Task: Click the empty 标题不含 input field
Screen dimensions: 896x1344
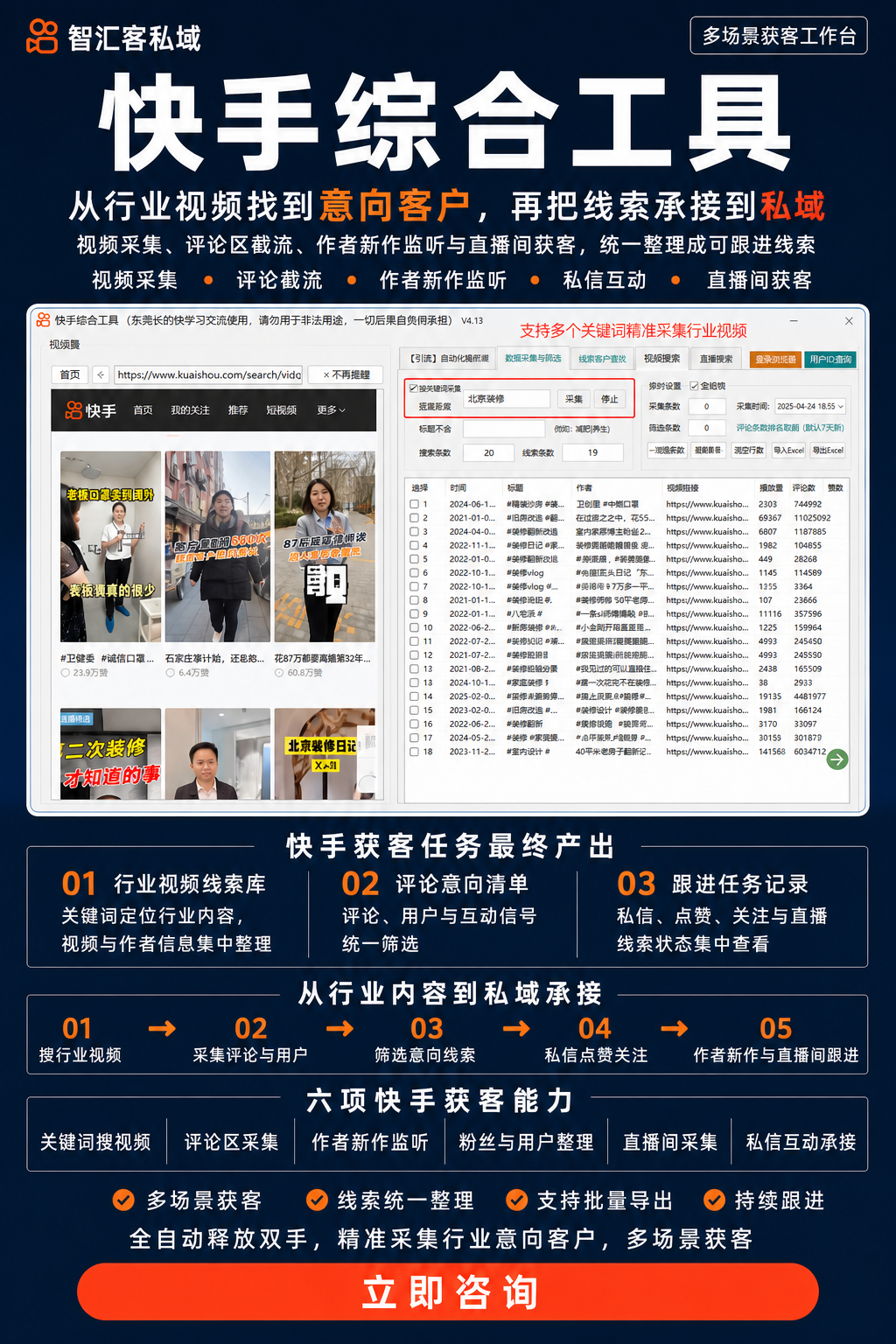Action: 503,429
